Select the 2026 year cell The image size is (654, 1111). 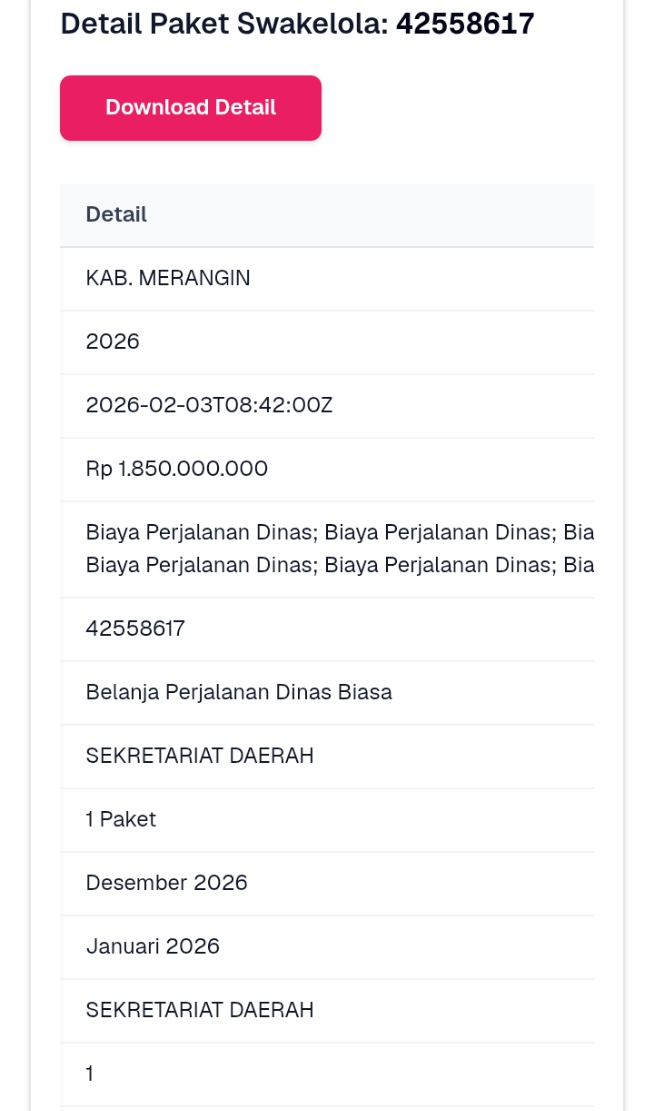coord(327,342)
